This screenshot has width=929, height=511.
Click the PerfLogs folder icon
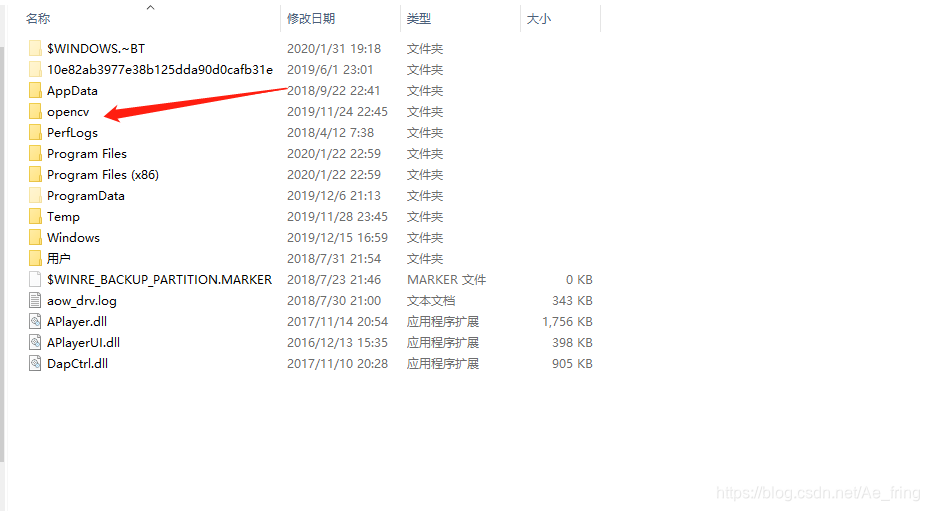(35, 132)
